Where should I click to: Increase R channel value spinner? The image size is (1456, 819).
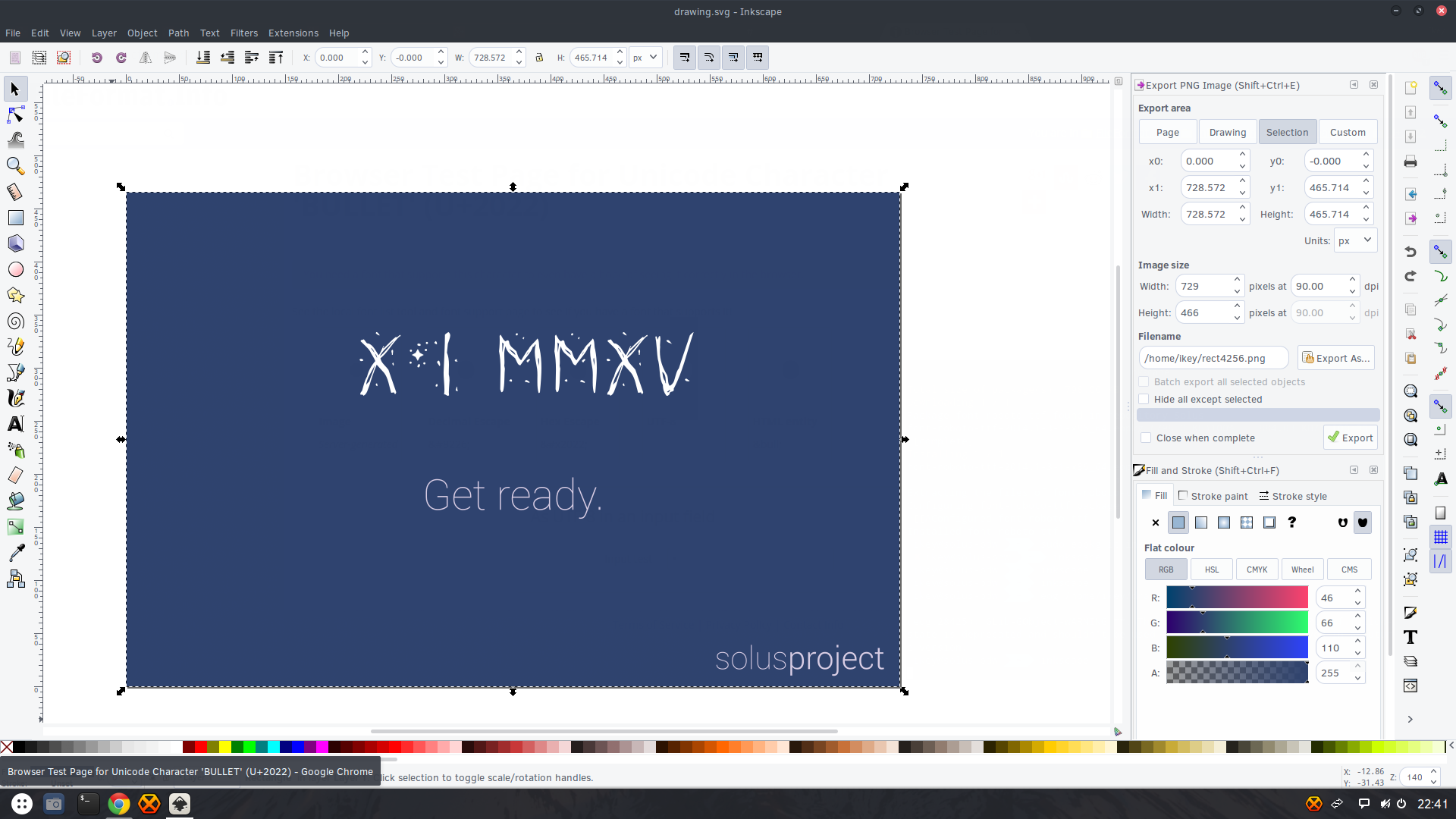[x=1358, y=592]
